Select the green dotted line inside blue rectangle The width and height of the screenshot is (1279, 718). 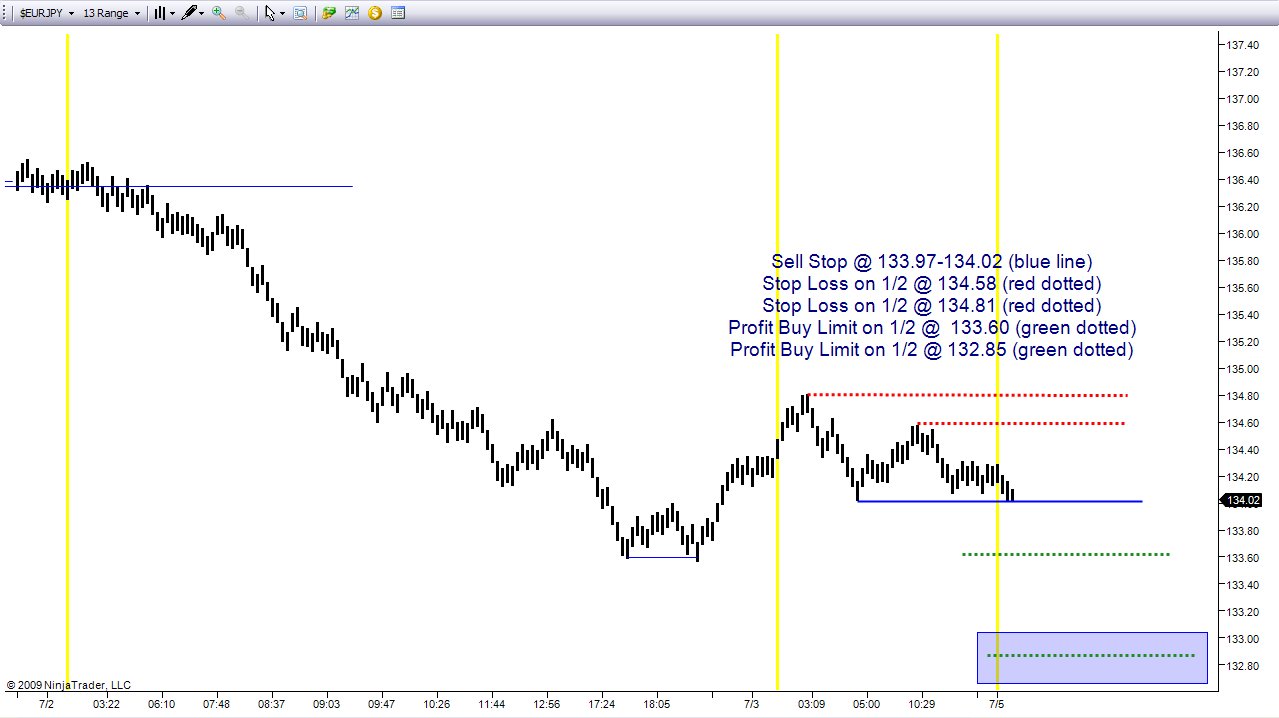(x=1091, y=655)
